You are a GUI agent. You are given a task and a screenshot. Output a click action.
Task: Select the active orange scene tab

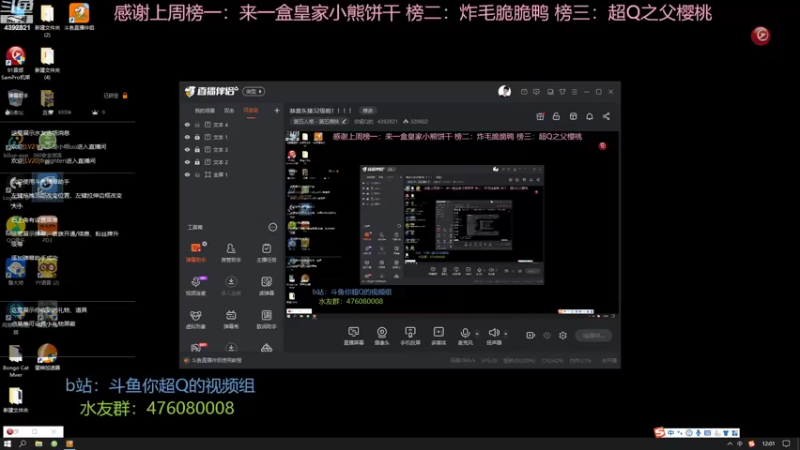point(251,110)
